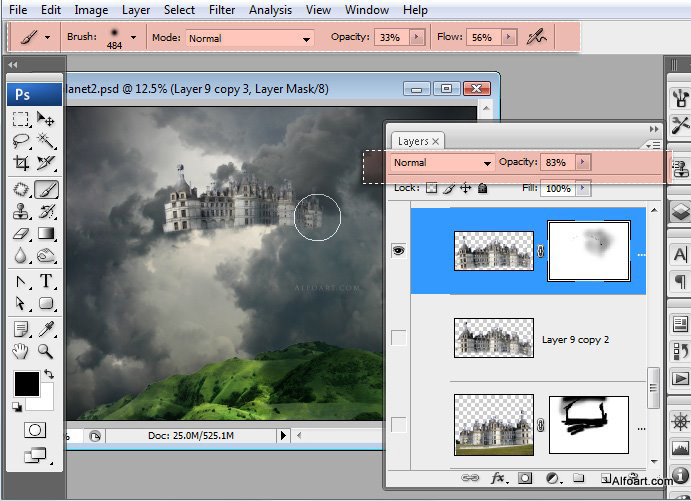Open the tool preset picker dropdown

pyautogui.click(x=48, y=37)
